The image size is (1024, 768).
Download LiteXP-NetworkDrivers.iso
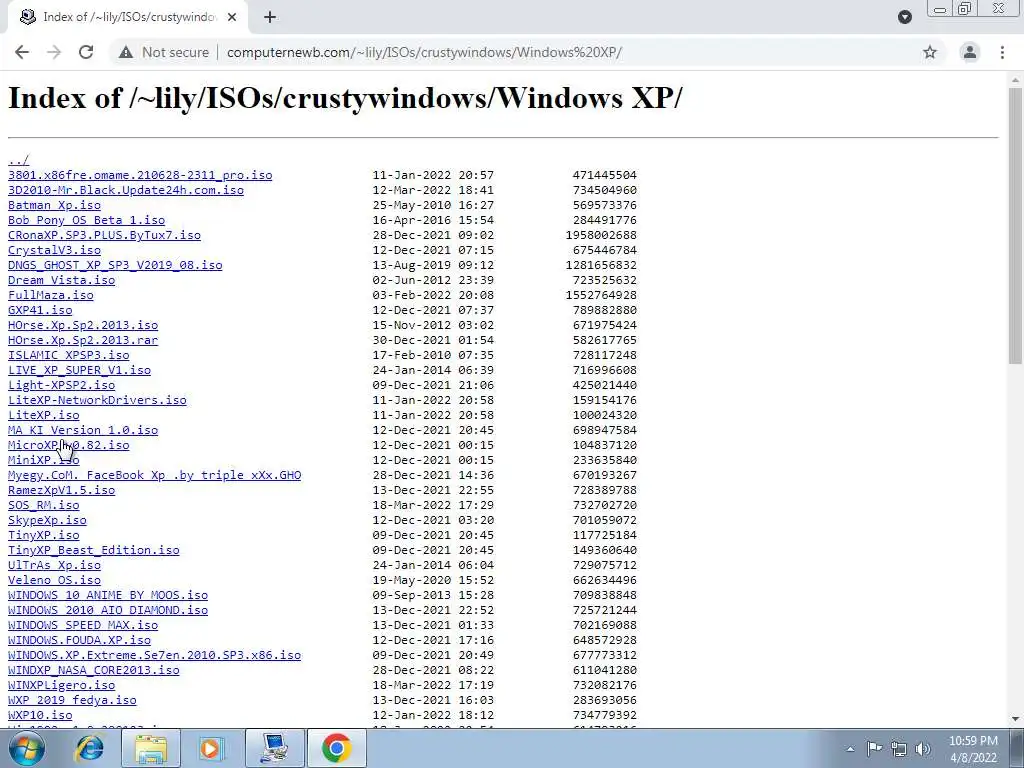coord(97,400)
